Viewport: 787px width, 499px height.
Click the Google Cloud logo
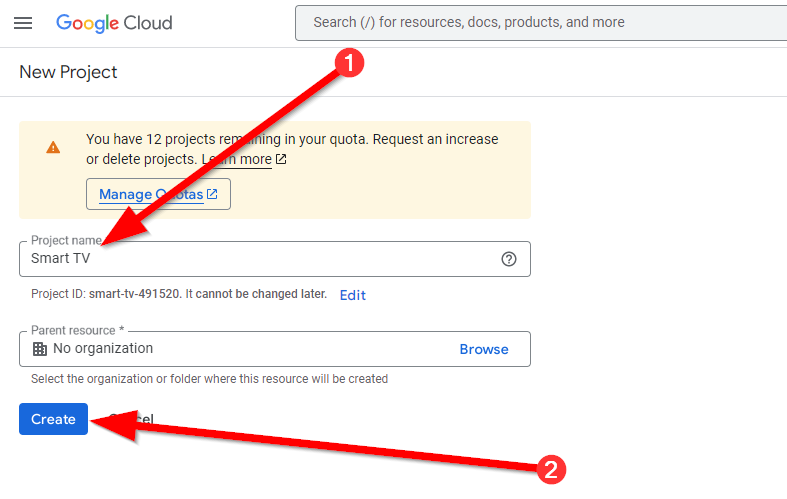[114, 22]
